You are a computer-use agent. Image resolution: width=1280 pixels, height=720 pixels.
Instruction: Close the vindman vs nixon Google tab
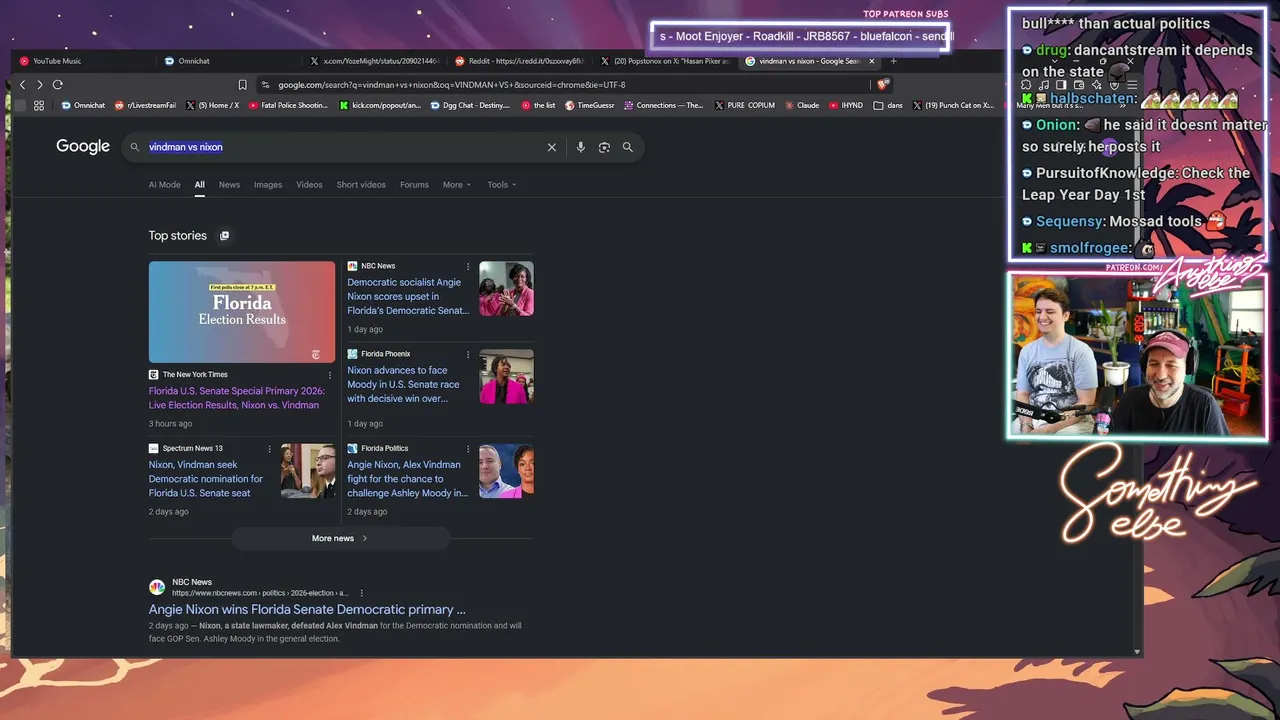[x=871, y=61]
